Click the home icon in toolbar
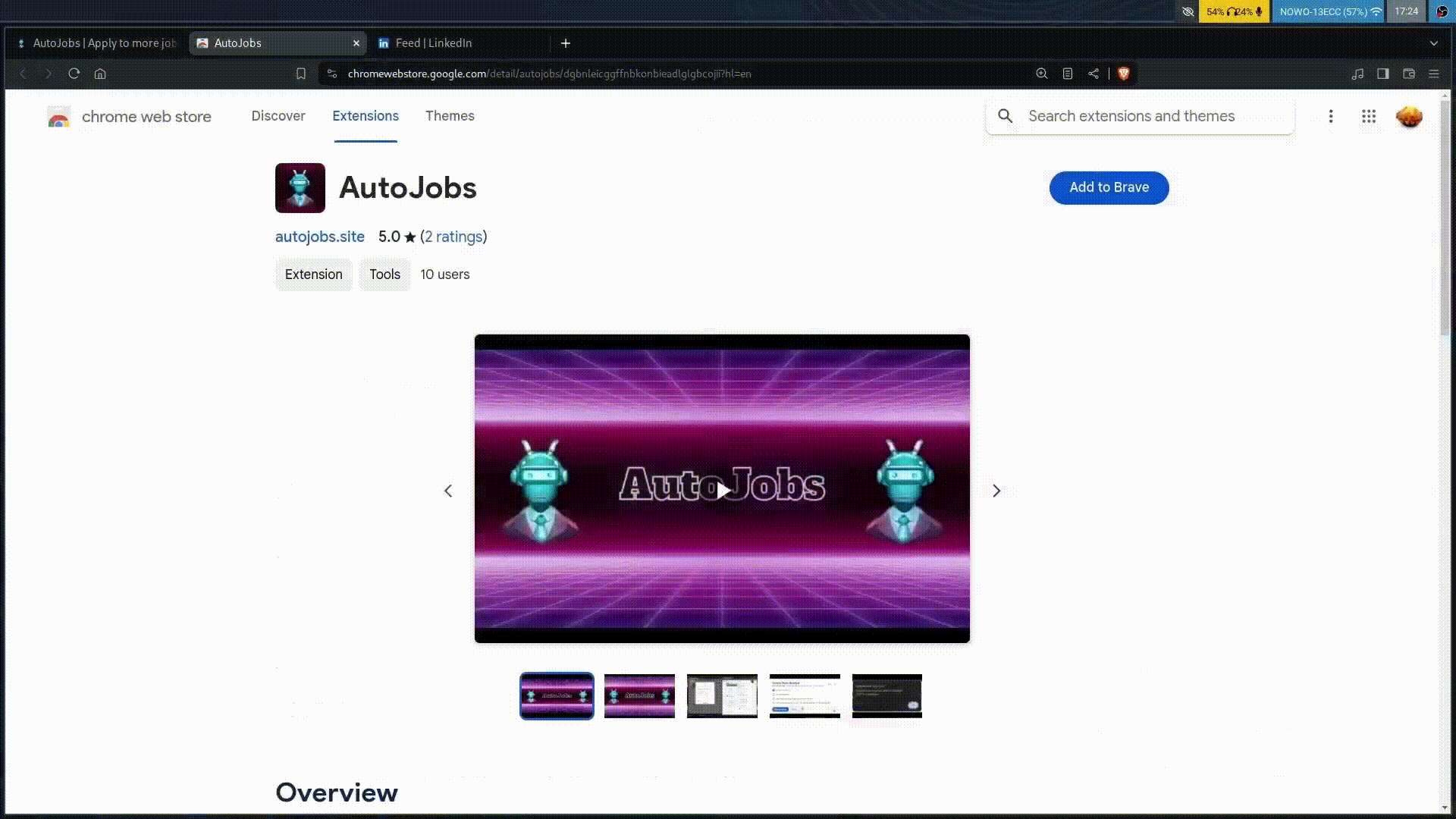The height and width of the screenshot is (819, 1456). [100, 74]
